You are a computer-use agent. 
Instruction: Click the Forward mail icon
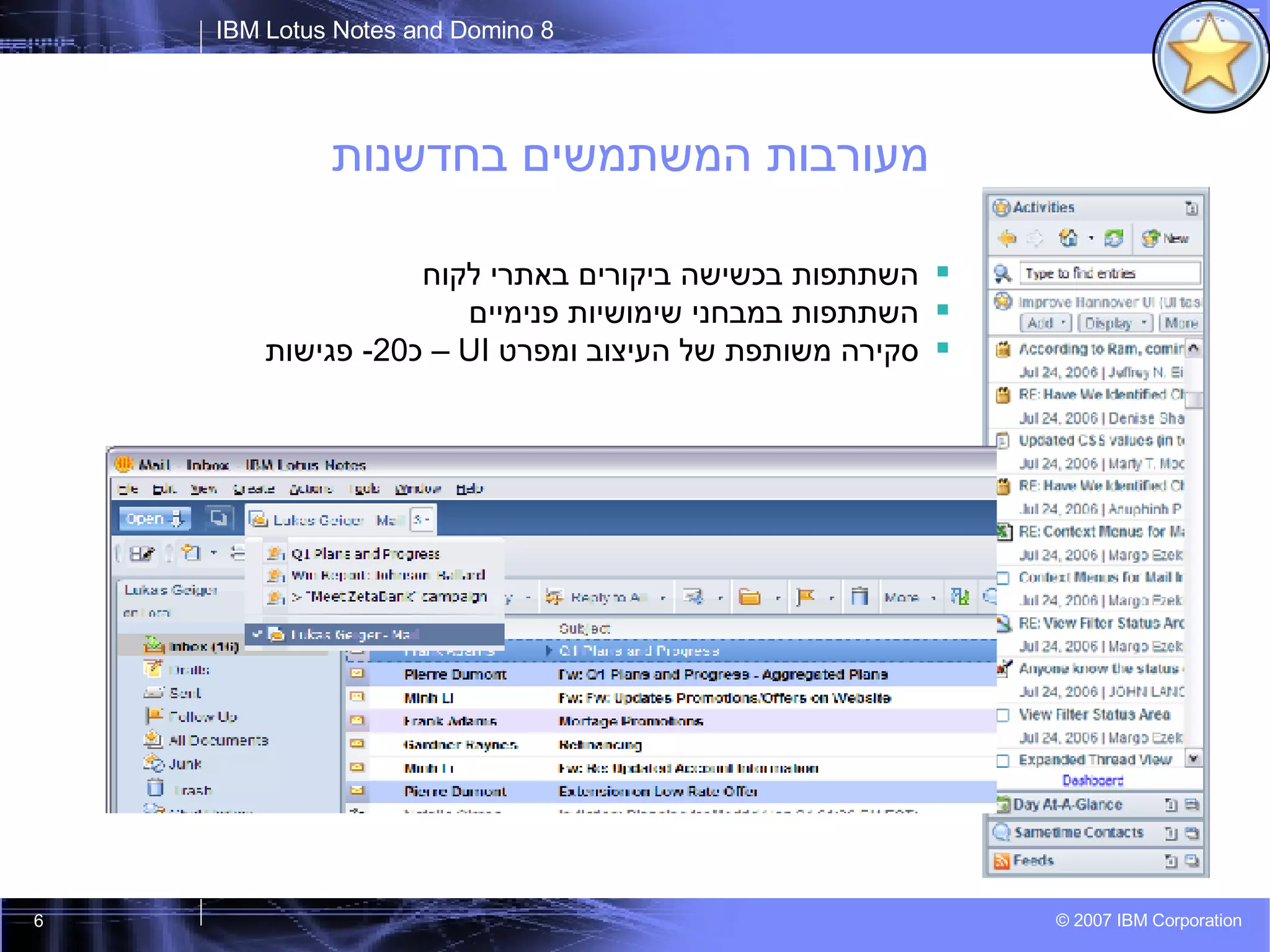(x=693, y=597)
